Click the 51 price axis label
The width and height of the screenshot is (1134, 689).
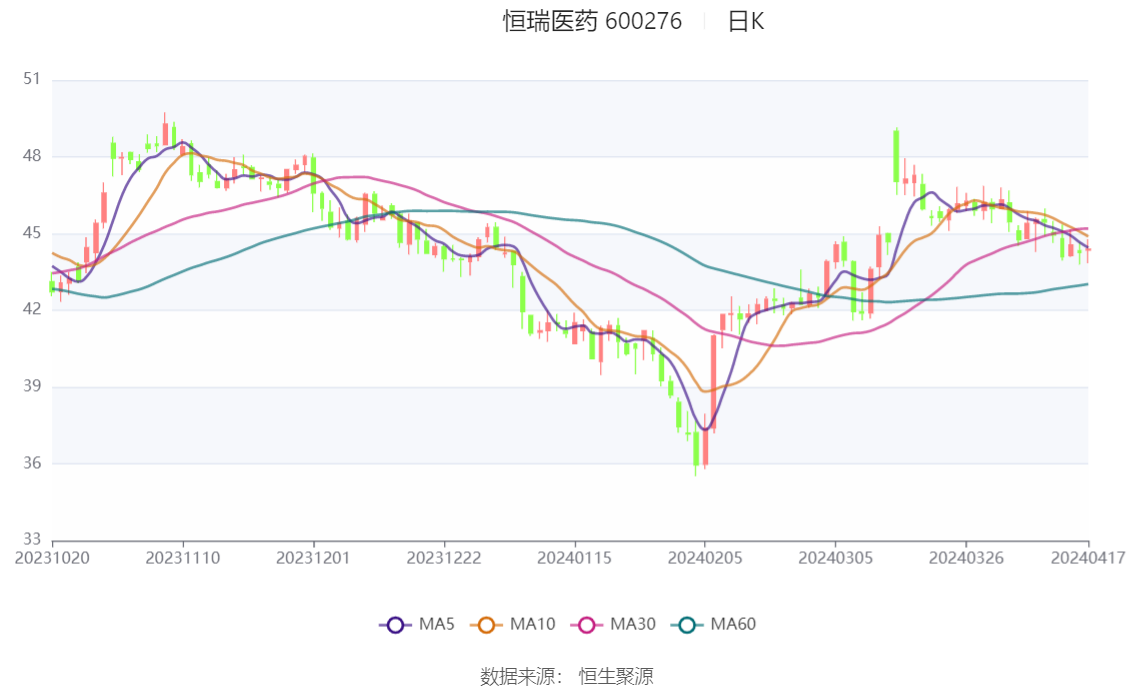(x=32, y=79)
